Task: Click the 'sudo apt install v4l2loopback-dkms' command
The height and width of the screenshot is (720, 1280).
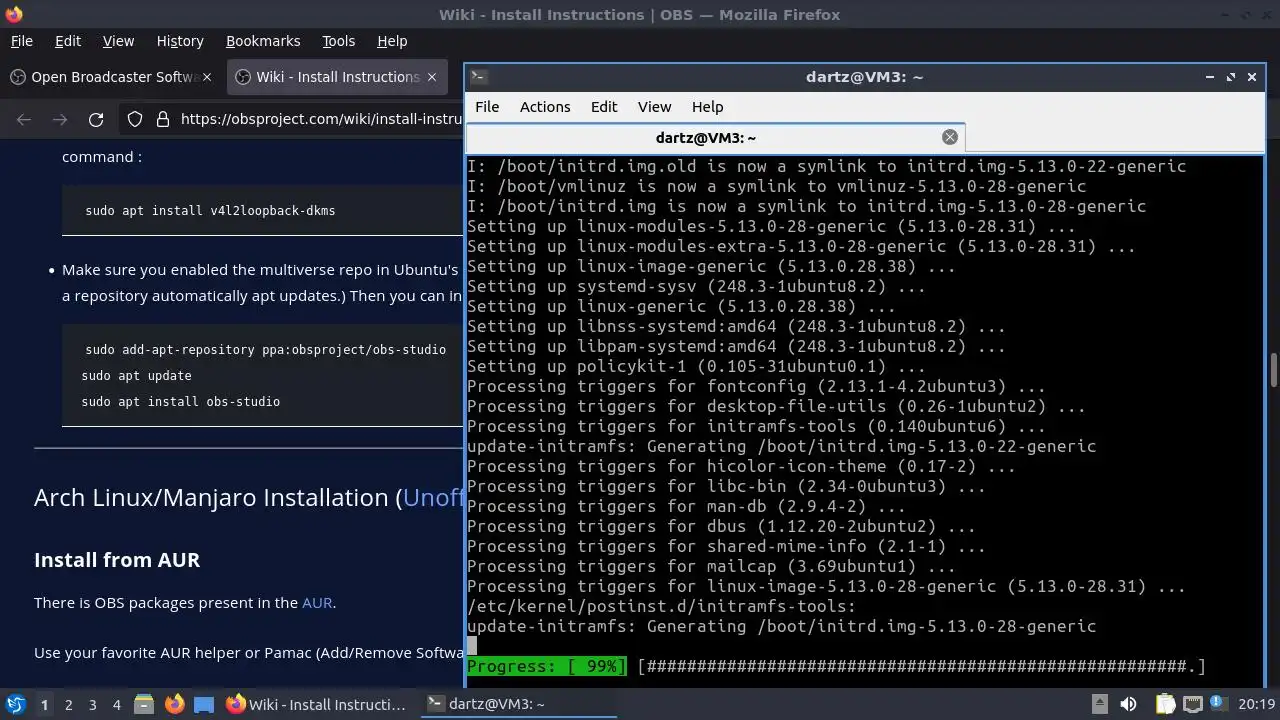Action: [210, 211]
